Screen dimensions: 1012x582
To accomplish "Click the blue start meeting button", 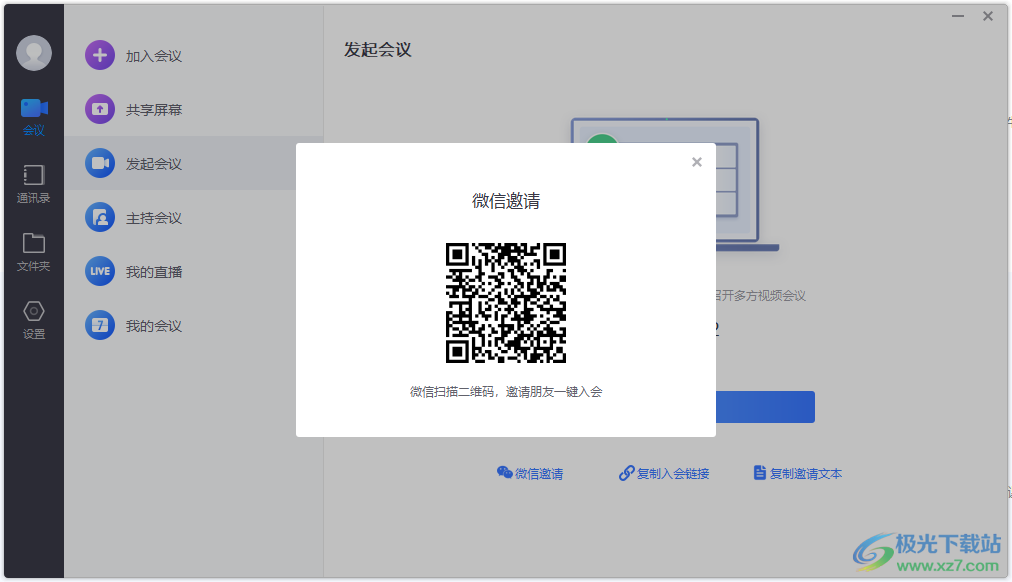I will point(765,406).
